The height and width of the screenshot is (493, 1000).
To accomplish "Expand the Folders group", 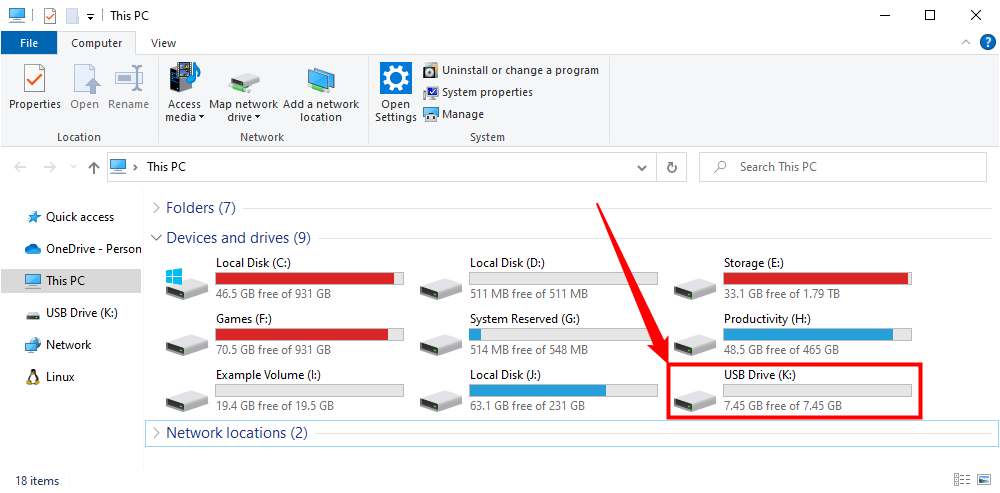I will click(156, 208).
